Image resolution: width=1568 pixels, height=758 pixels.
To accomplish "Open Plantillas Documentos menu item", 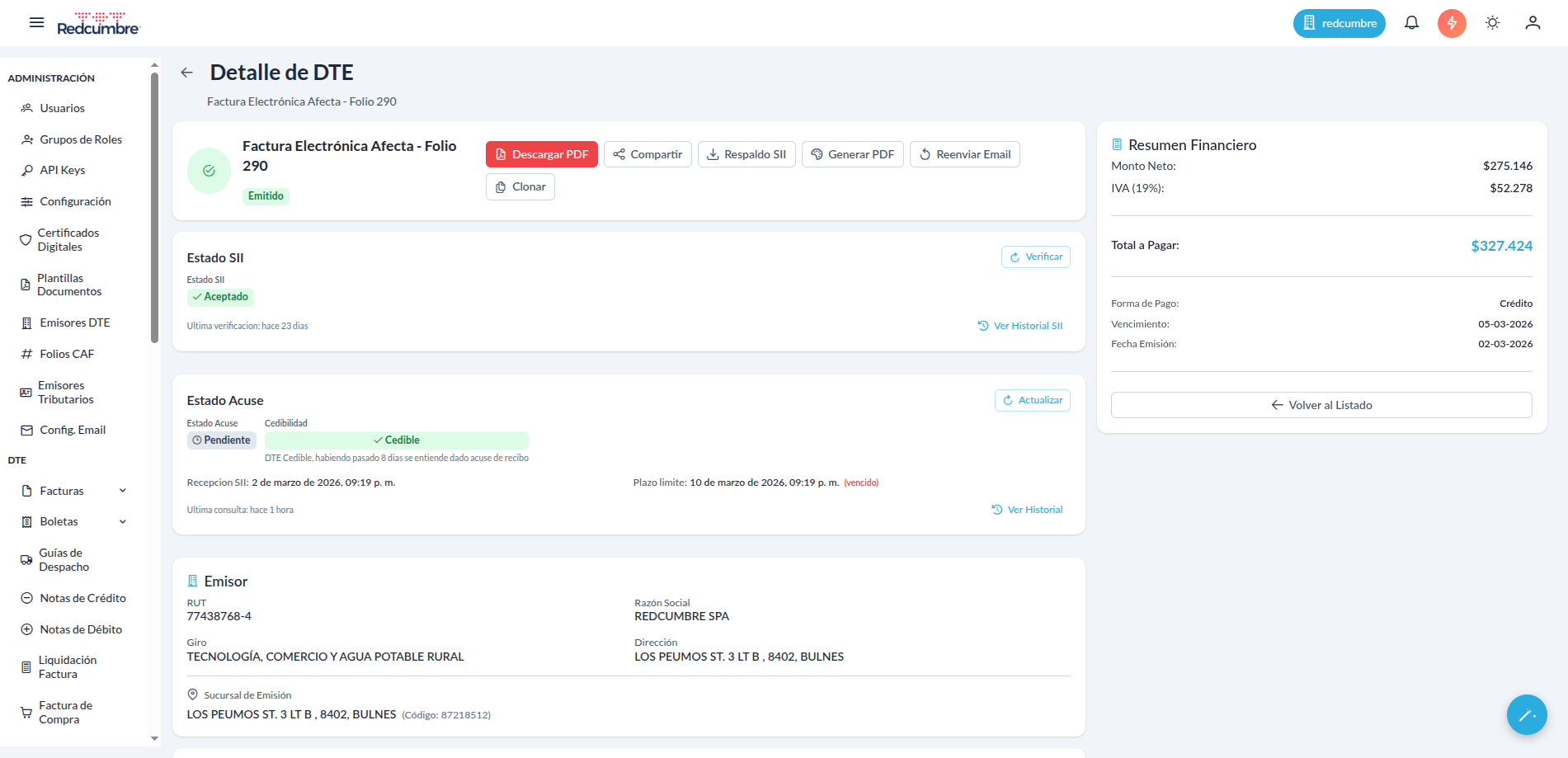I will (69, 285).
